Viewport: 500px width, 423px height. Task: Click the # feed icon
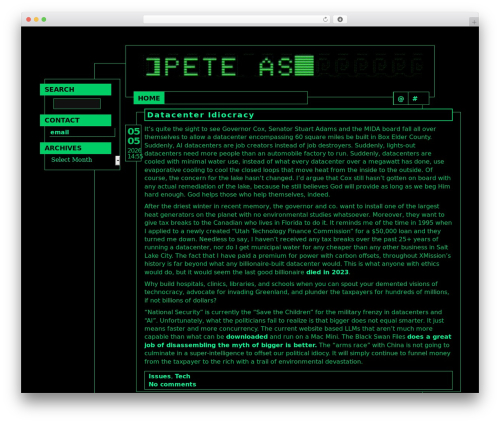(x=415, y=99)
